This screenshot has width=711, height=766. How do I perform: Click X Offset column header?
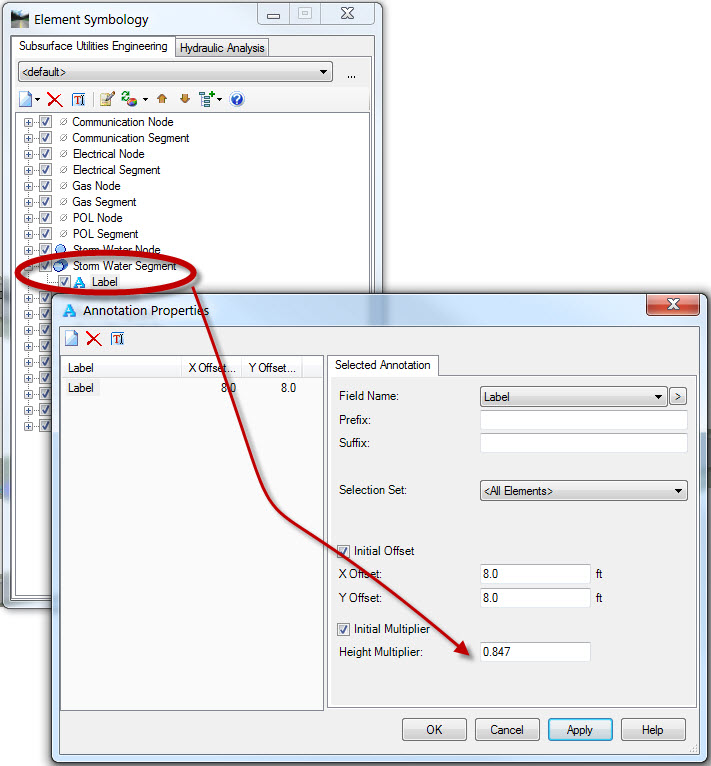coord(212,368)
